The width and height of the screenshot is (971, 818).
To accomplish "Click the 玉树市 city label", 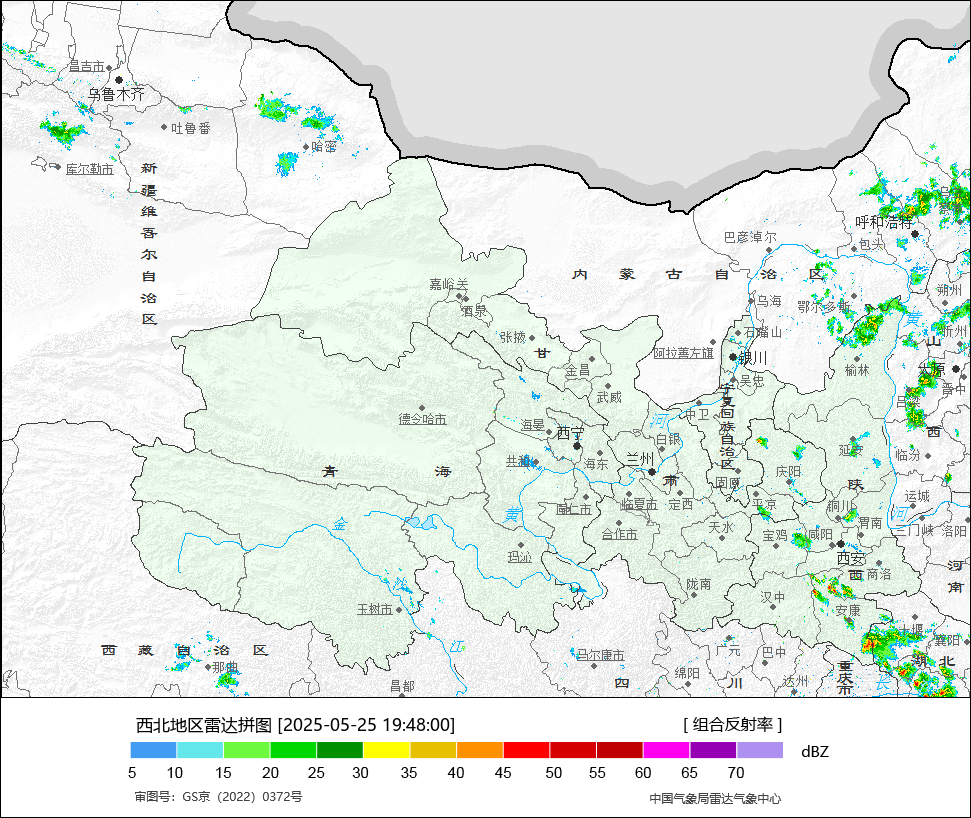I will click(375, 609).
